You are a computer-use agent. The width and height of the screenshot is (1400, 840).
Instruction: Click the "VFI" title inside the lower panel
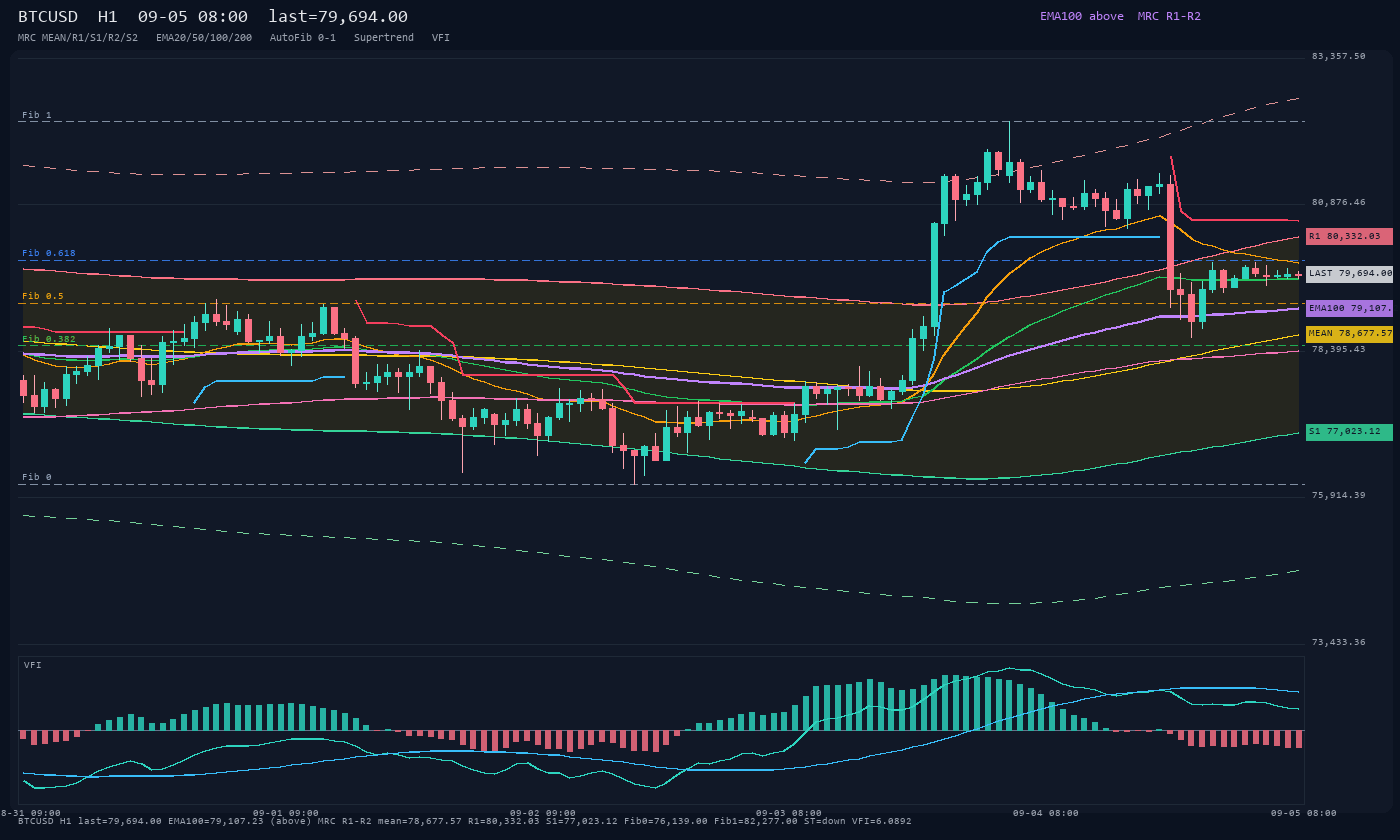(33, 665)
